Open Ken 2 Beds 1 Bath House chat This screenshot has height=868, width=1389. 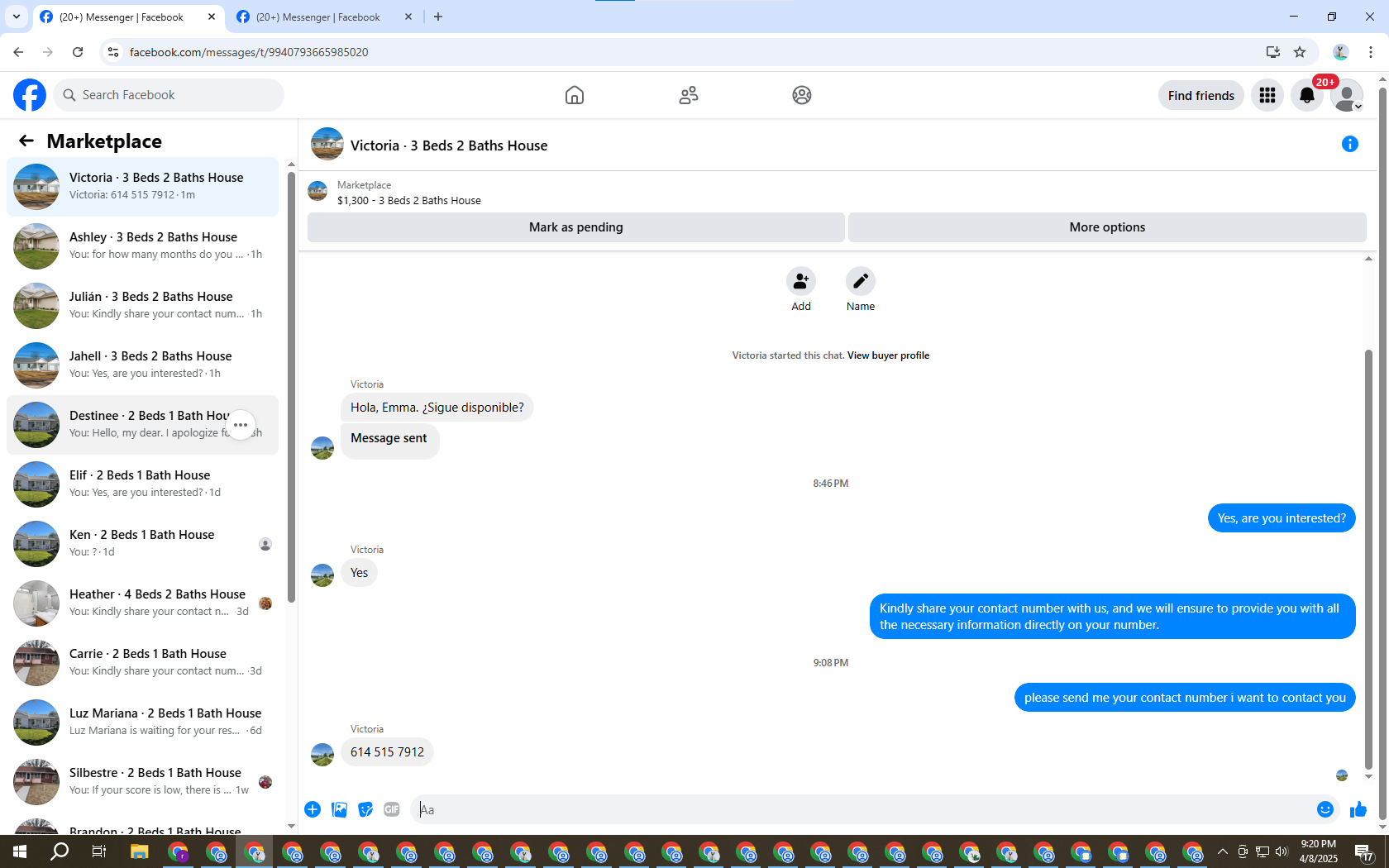(x=143, y=544)
